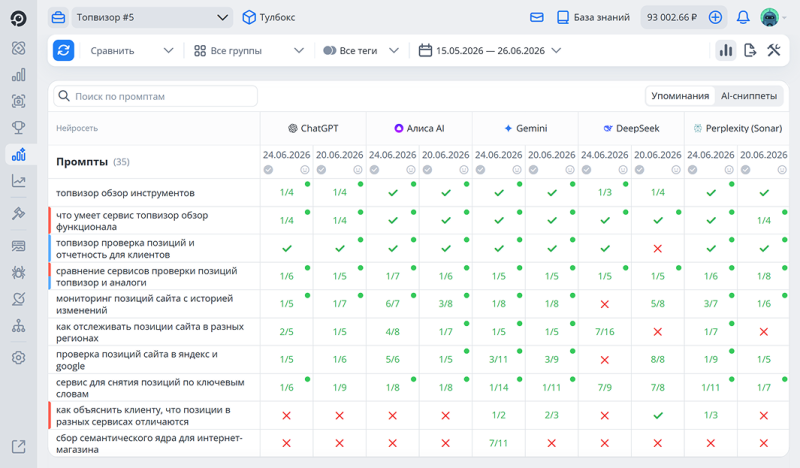Screen dimensions: 800x468
Task: Expand the Все группы dropdown
Action: coord(249,51)
